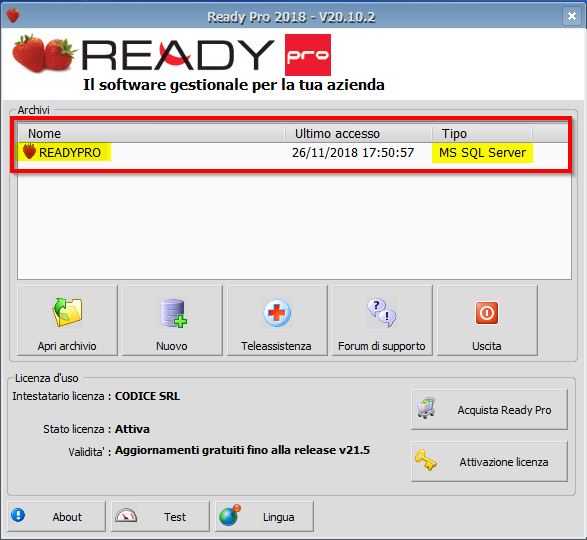Click the Nuovo database icon
587x540 pixels.
[173, 313]
